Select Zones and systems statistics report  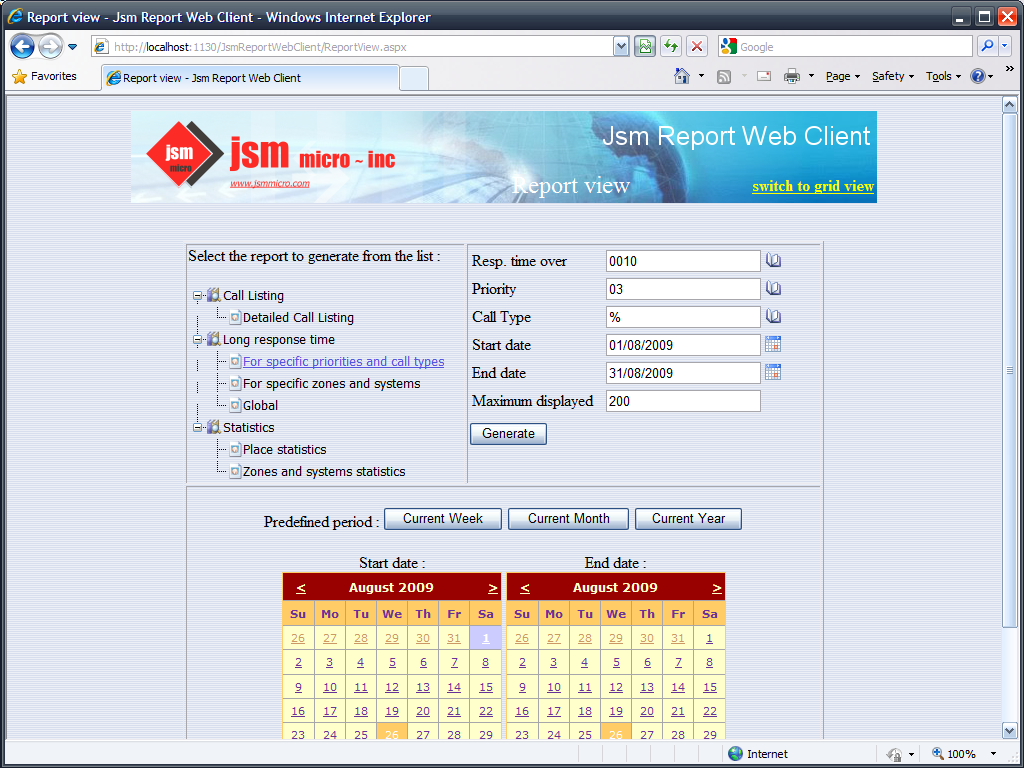click(x=324, y=472)
